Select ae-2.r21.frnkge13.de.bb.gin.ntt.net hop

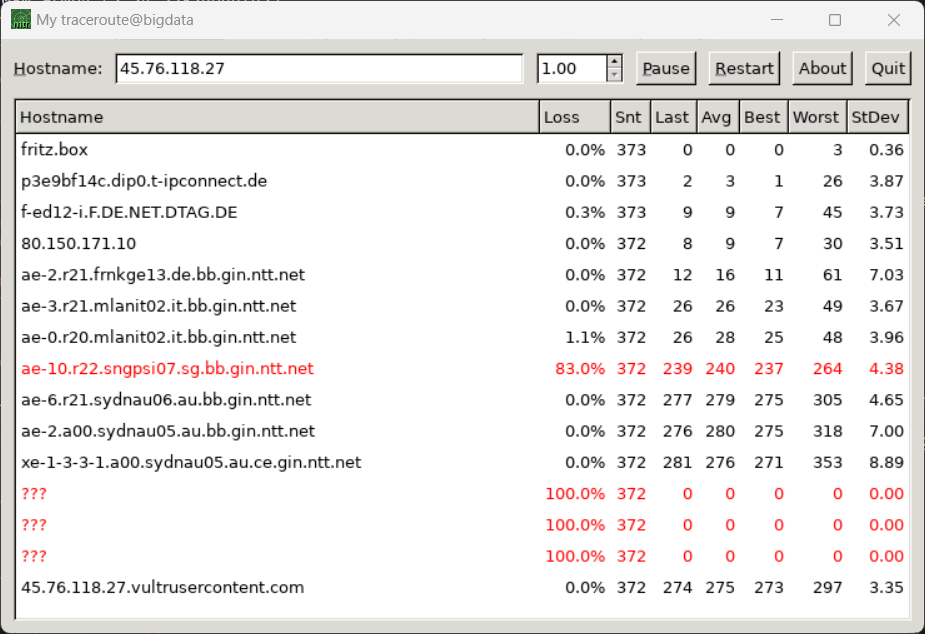click(462, 275)
